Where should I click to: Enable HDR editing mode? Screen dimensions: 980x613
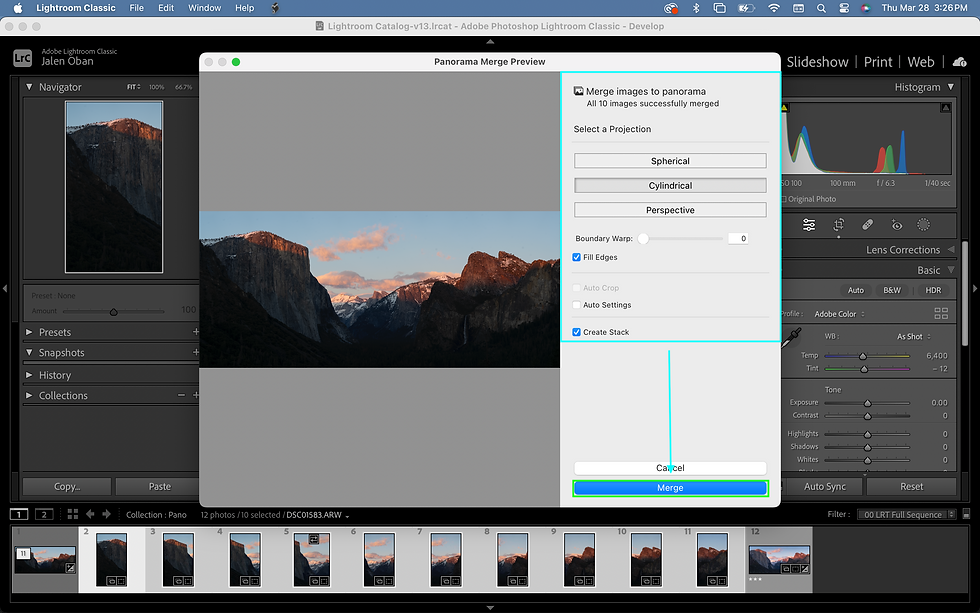point(933,290)
